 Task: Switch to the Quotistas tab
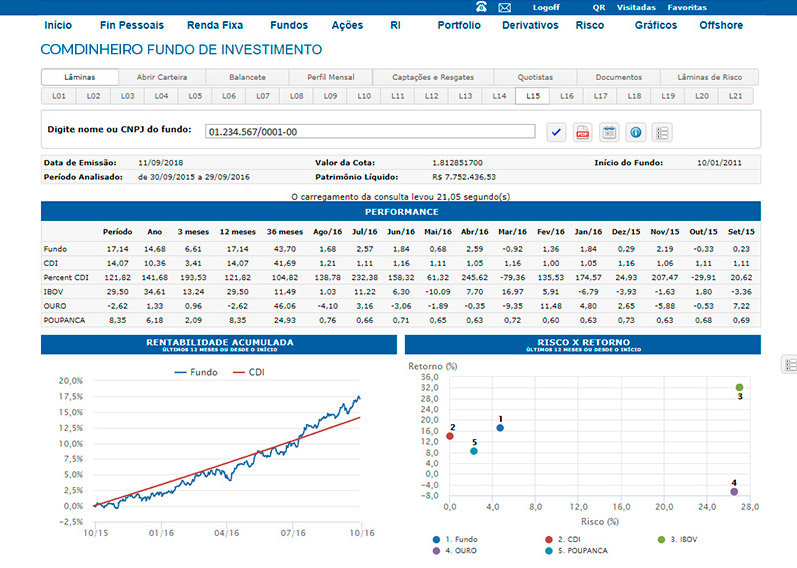click(x=535, y=77)
